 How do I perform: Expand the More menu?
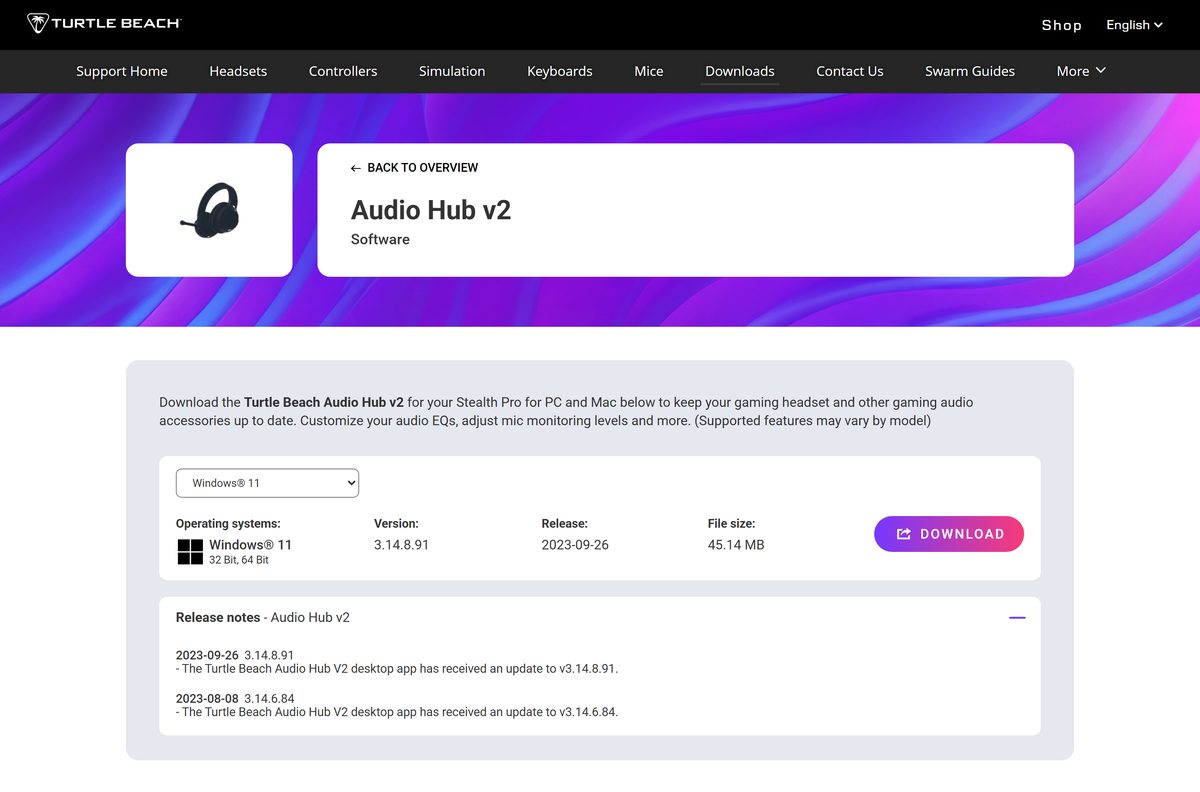pos(1081,71)
